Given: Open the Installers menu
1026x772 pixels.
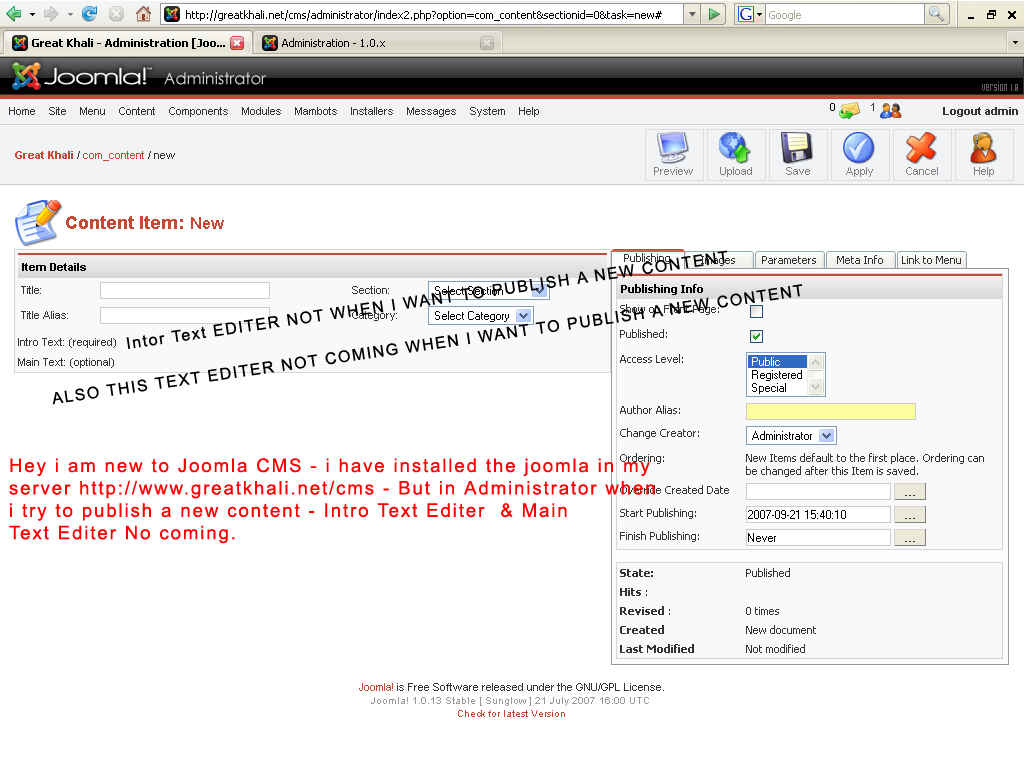Looking at the screenshot, I should [372, 111].
